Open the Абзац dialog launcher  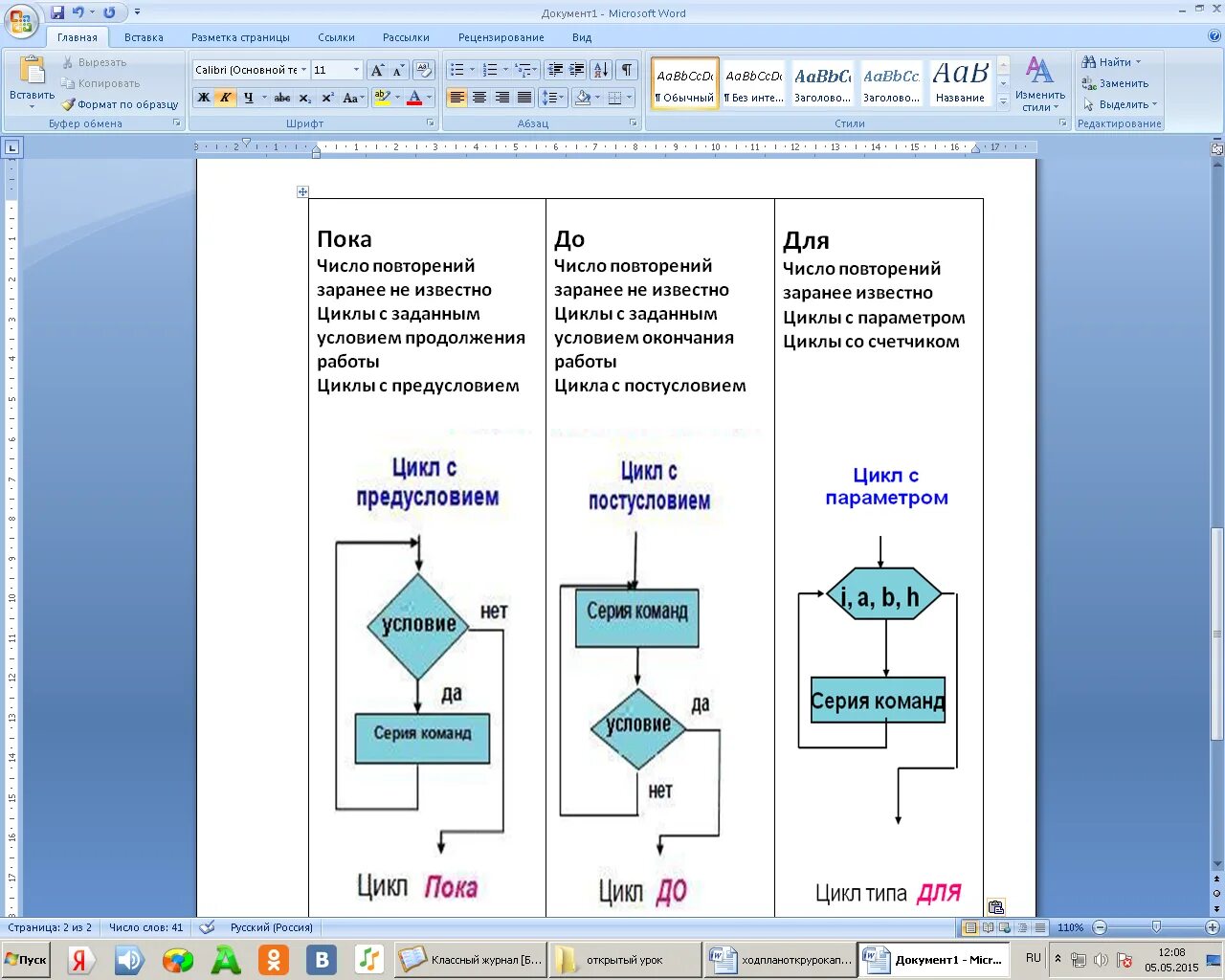634,123
